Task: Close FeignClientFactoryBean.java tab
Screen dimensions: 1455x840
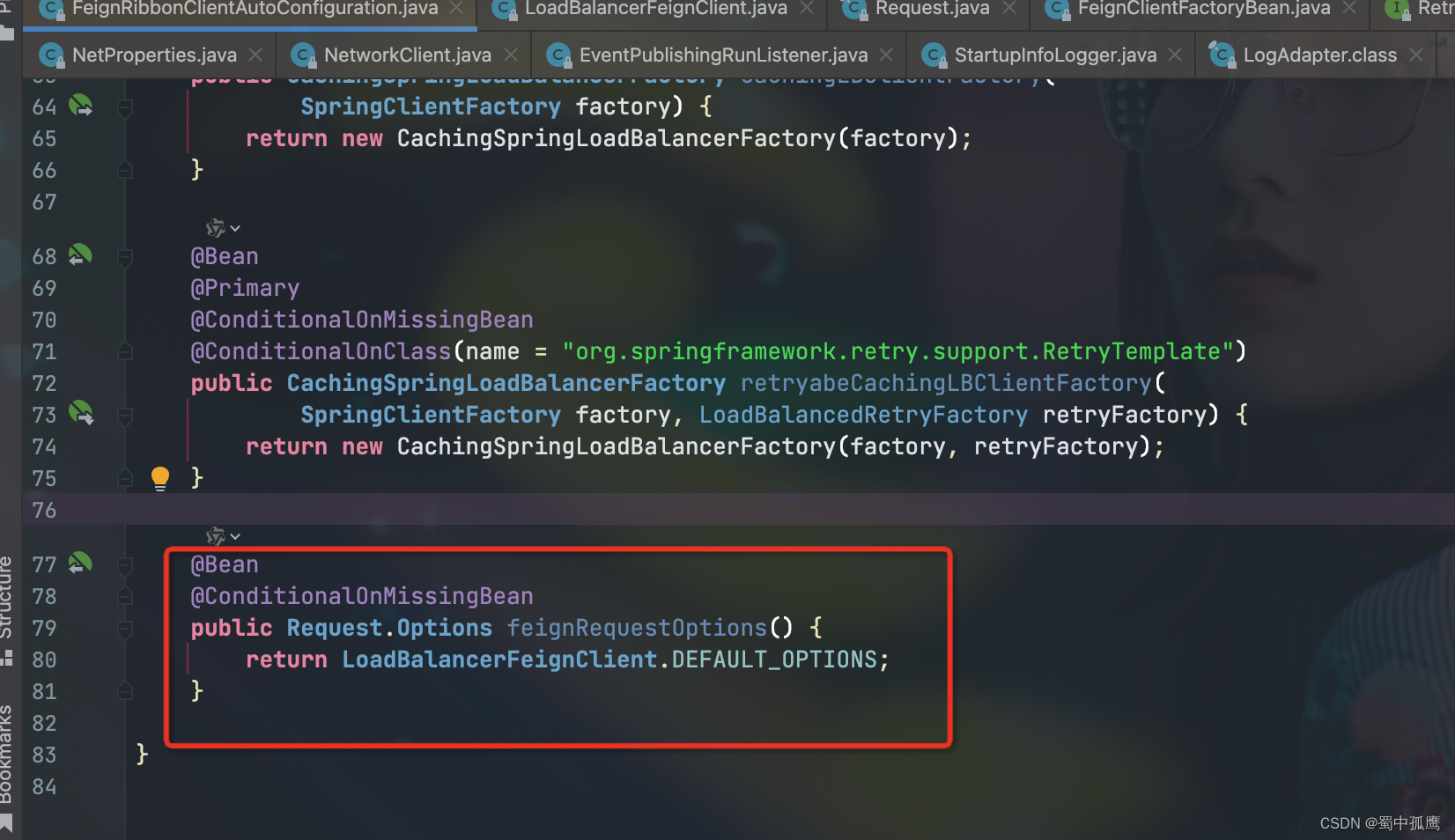Action: [x=1349, y=8]
